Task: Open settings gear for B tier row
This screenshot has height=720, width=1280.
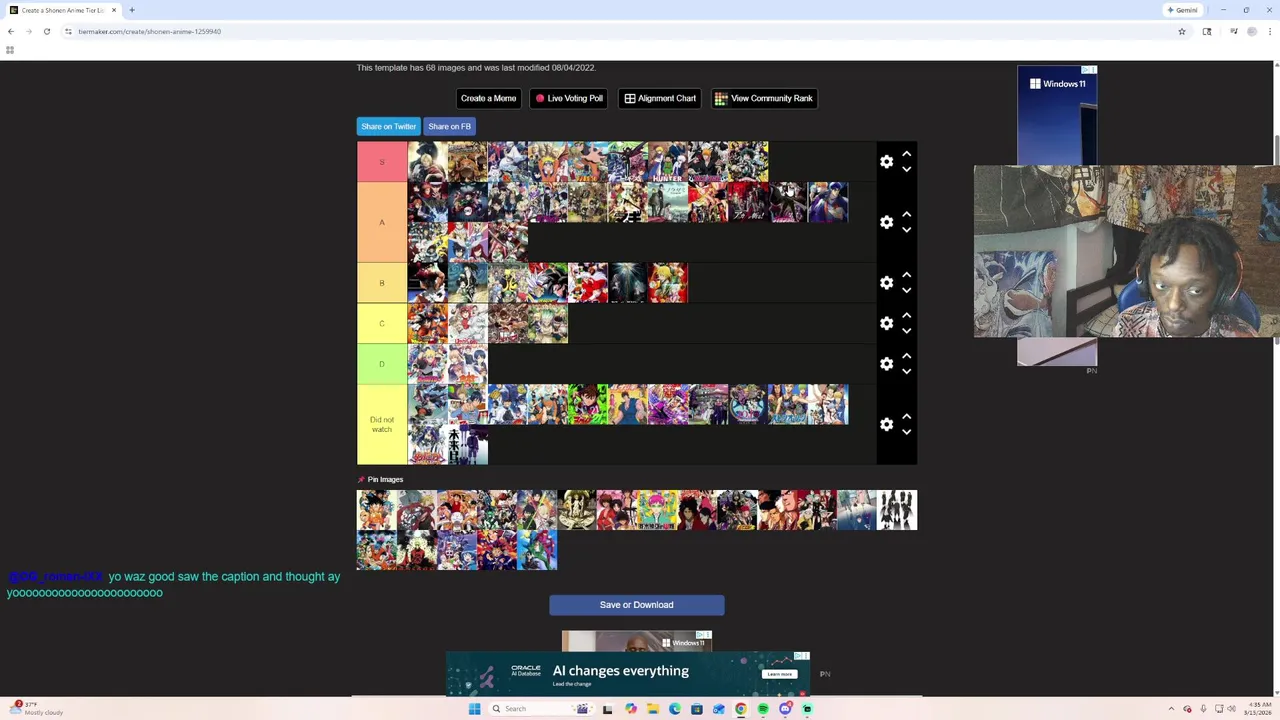Action: coord(886,283)
